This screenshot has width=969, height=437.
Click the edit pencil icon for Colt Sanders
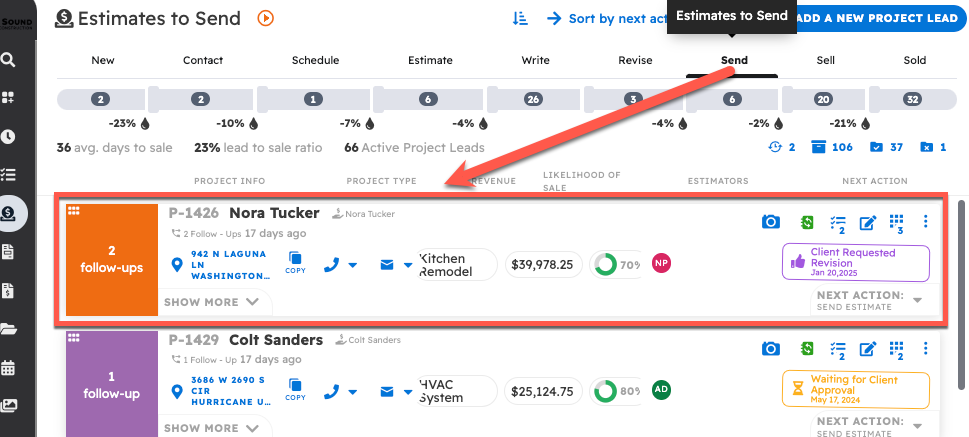[x=868, y=349]
